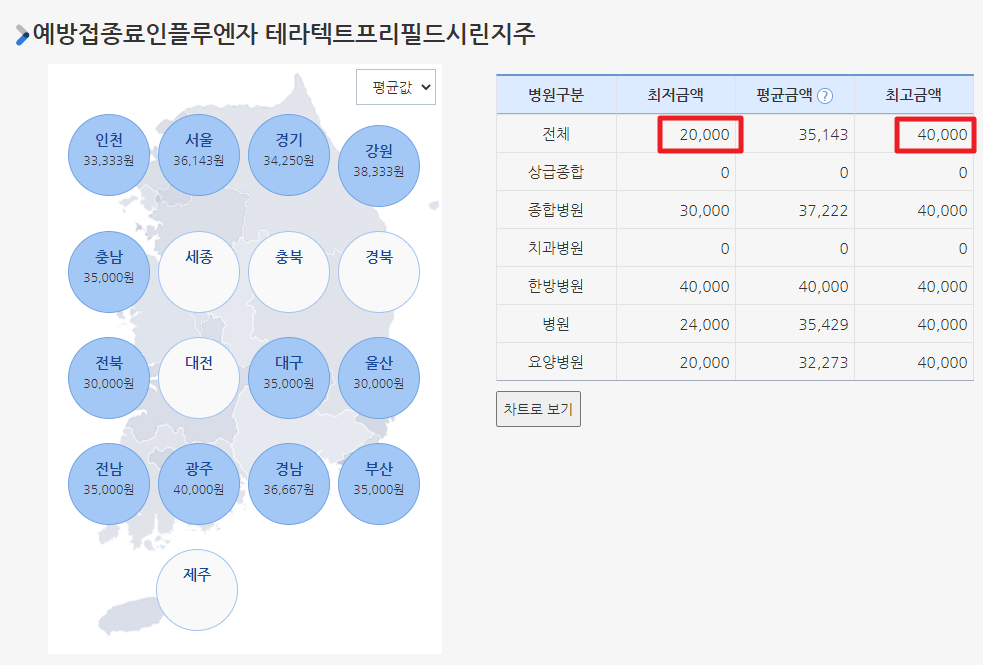983x665 pixels.
Task: Select the 부산 region bubble
Action: coord(379,483)
